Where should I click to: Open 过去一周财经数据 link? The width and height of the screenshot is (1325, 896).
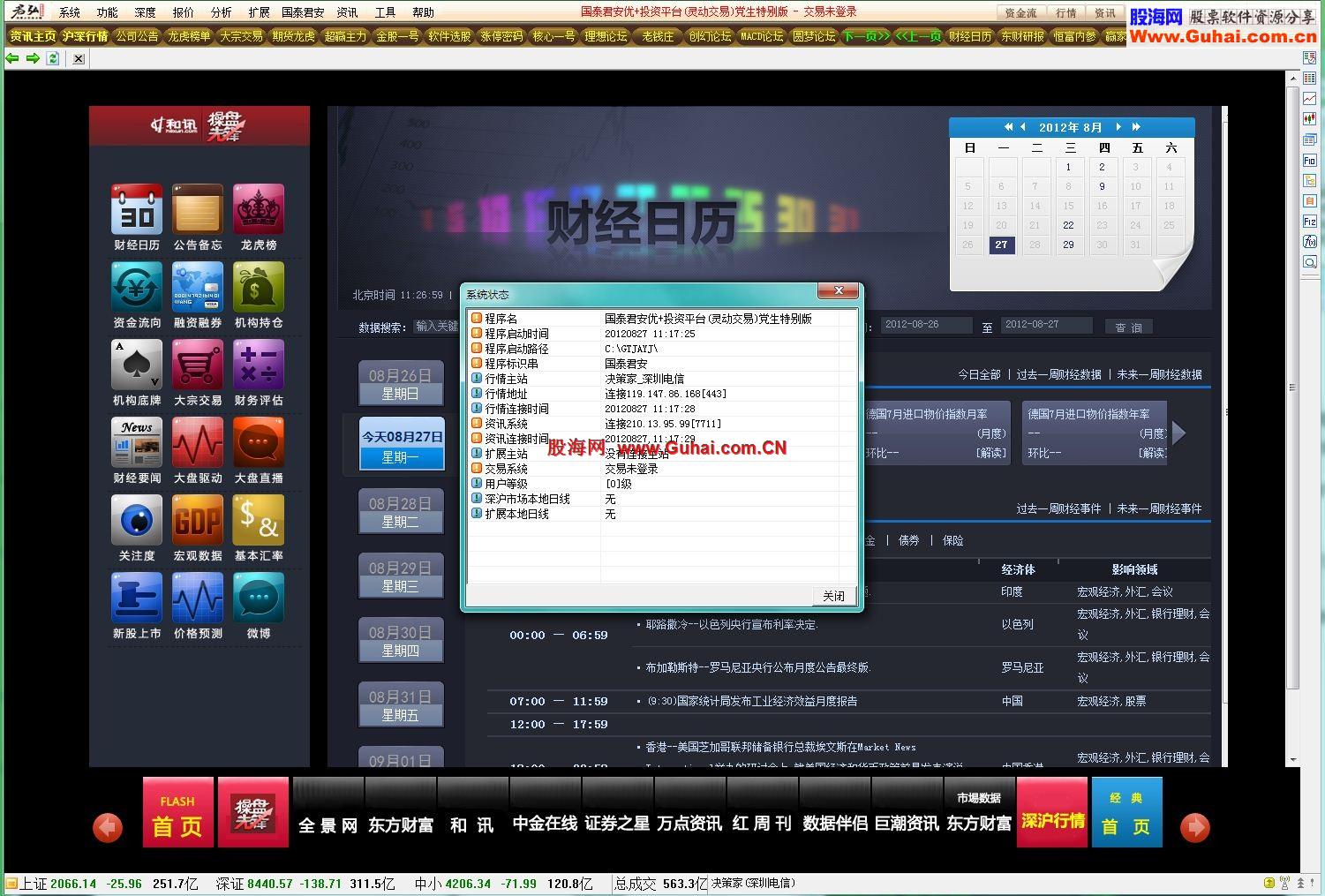coord(1058,374)
